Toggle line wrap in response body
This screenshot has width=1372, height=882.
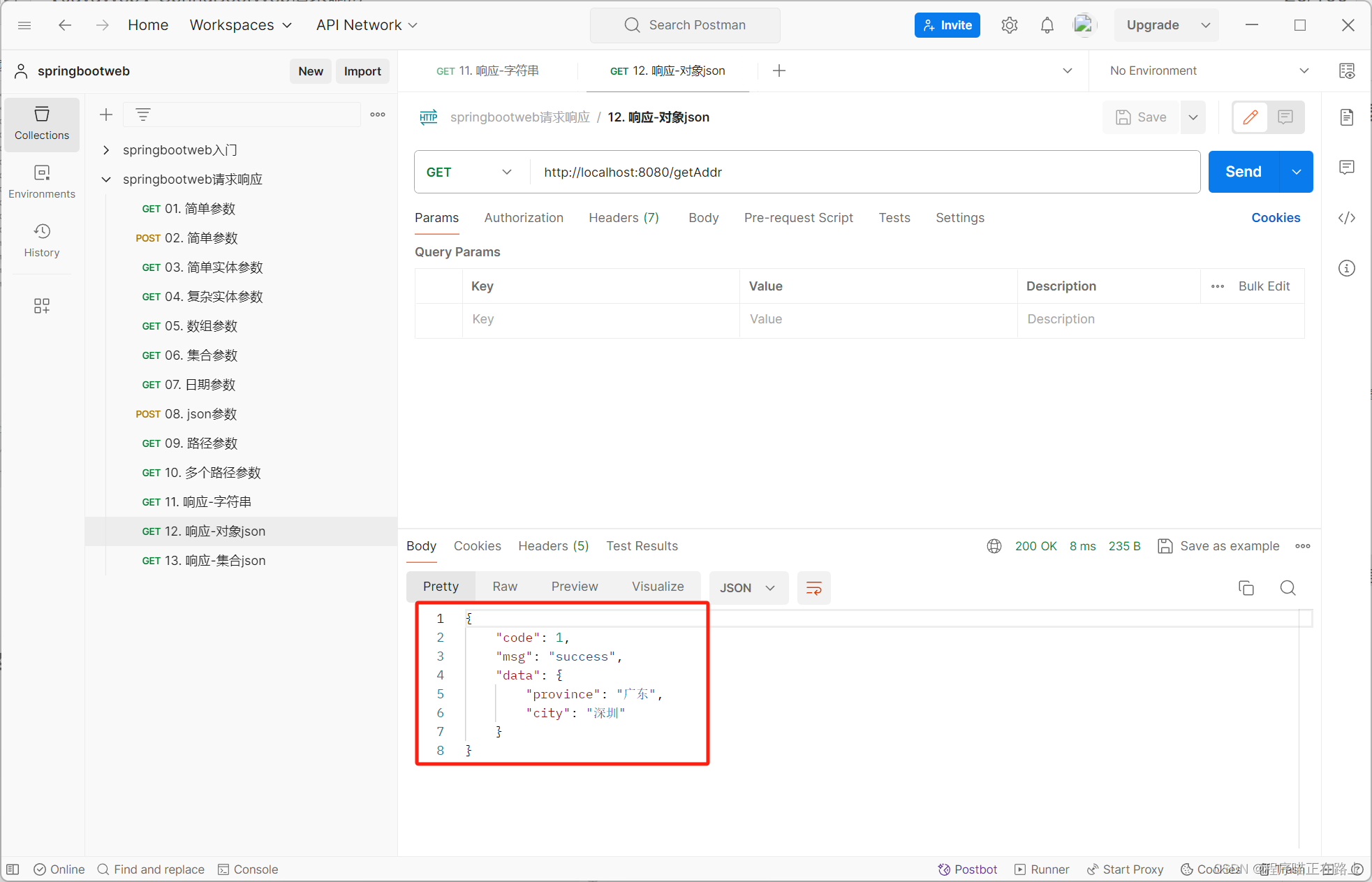tap(814, 588)
